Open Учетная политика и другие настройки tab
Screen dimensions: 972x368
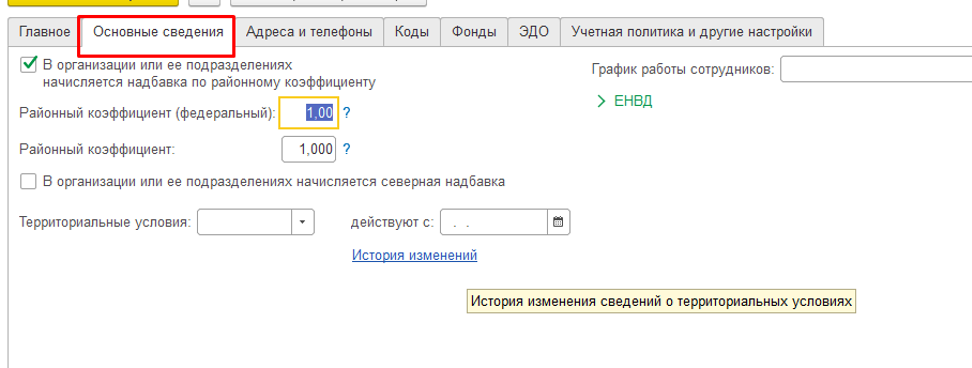coord(692,32)
